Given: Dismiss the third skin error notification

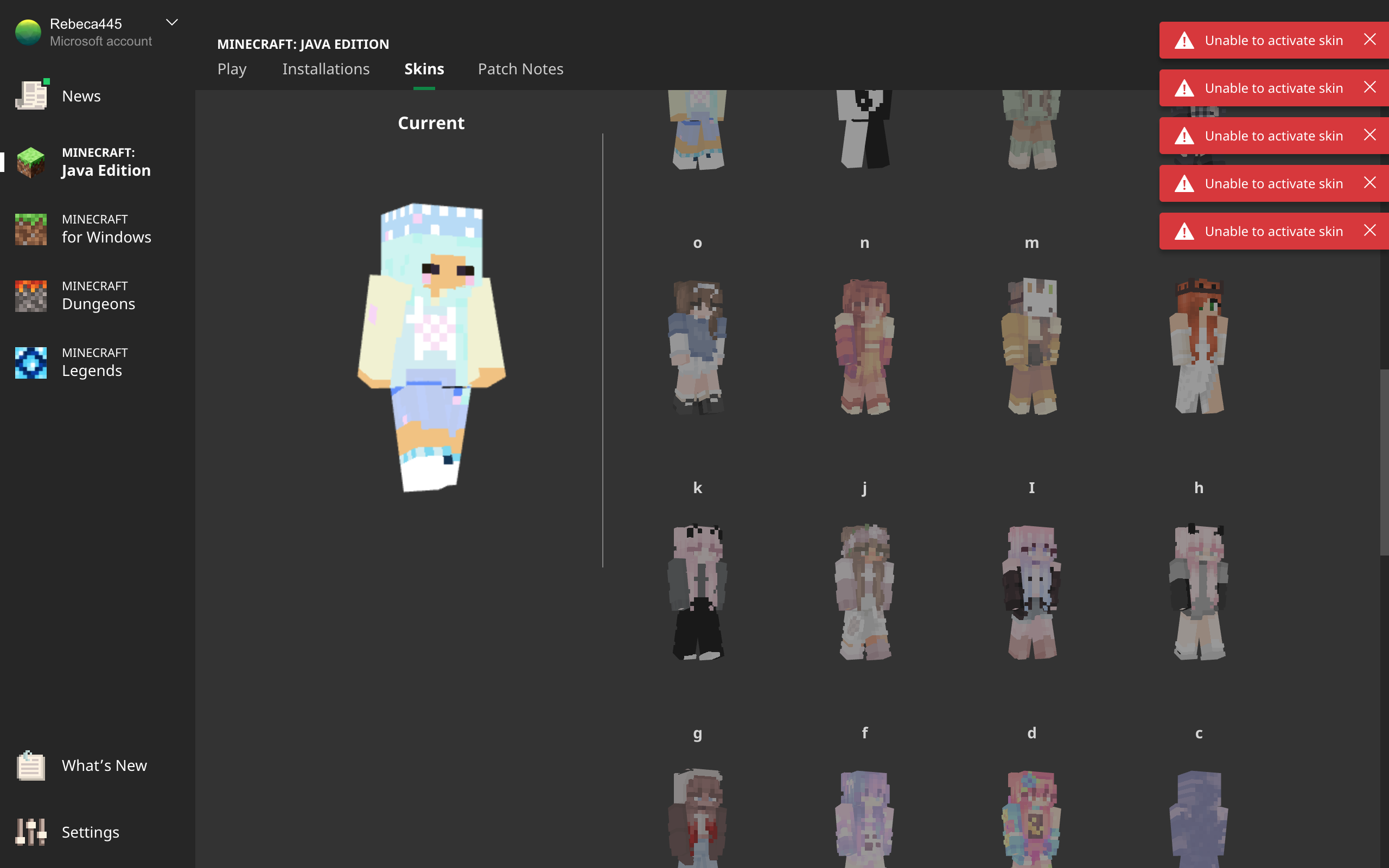Looking at the screenshot, I should (x=1369, y=135).
